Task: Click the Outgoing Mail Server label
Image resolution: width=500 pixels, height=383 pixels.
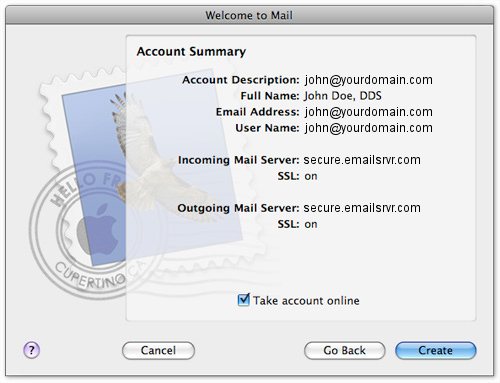Action: (x=238, y=208)
